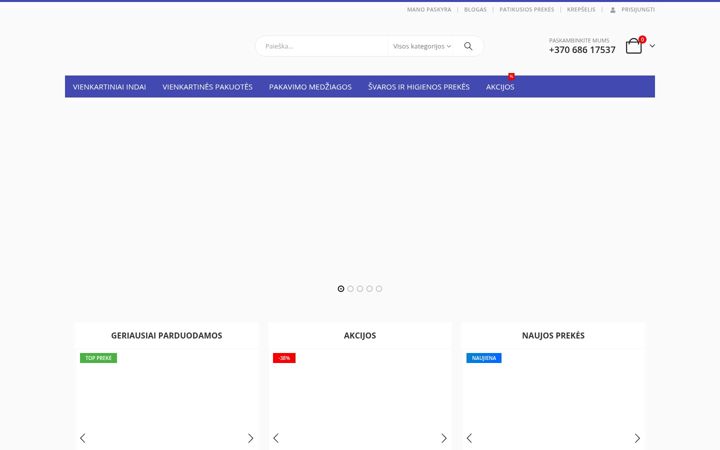
Task: Open Pakavimo medžiagos menu
Action: coord(310,87)
